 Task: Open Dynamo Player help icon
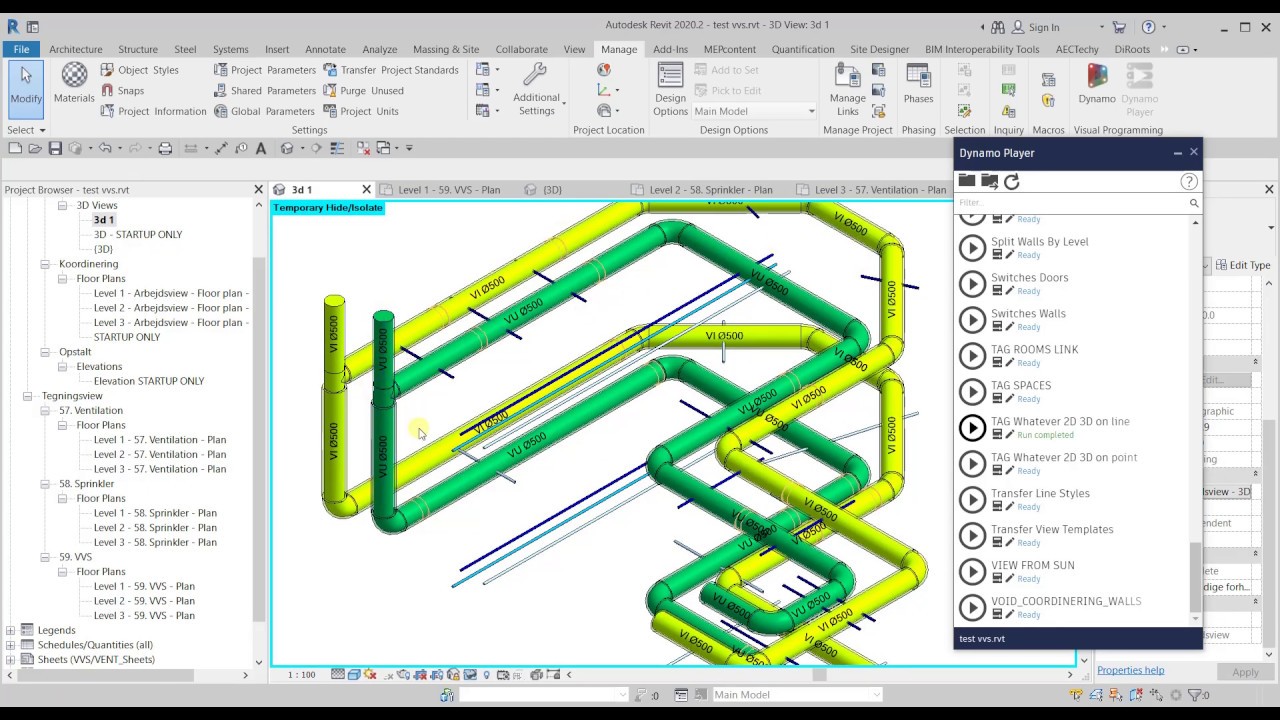tap(1189, 181)
